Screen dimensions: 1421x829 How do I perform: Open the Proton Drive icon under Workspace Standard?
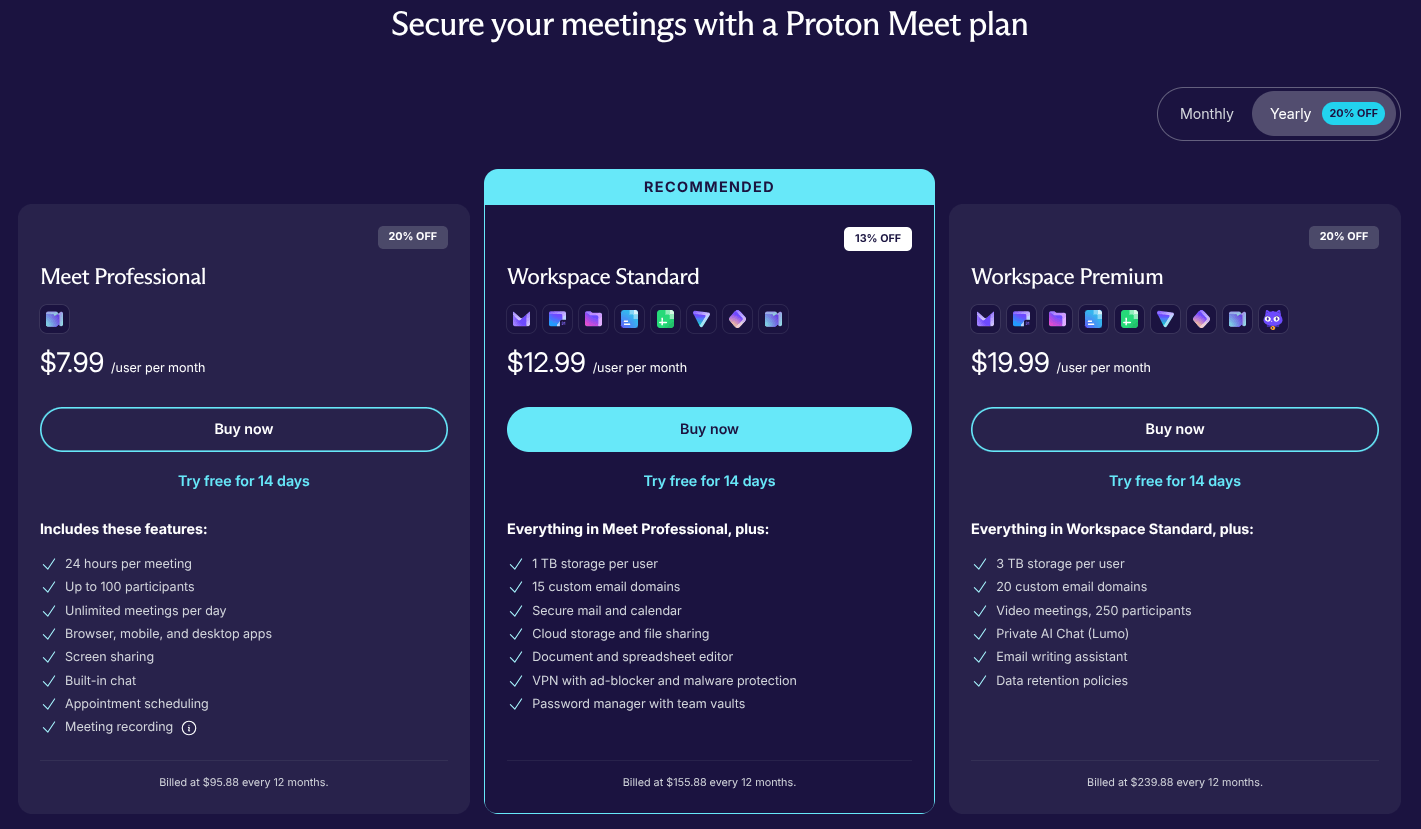pyautogui.click(x=593, y=319)
